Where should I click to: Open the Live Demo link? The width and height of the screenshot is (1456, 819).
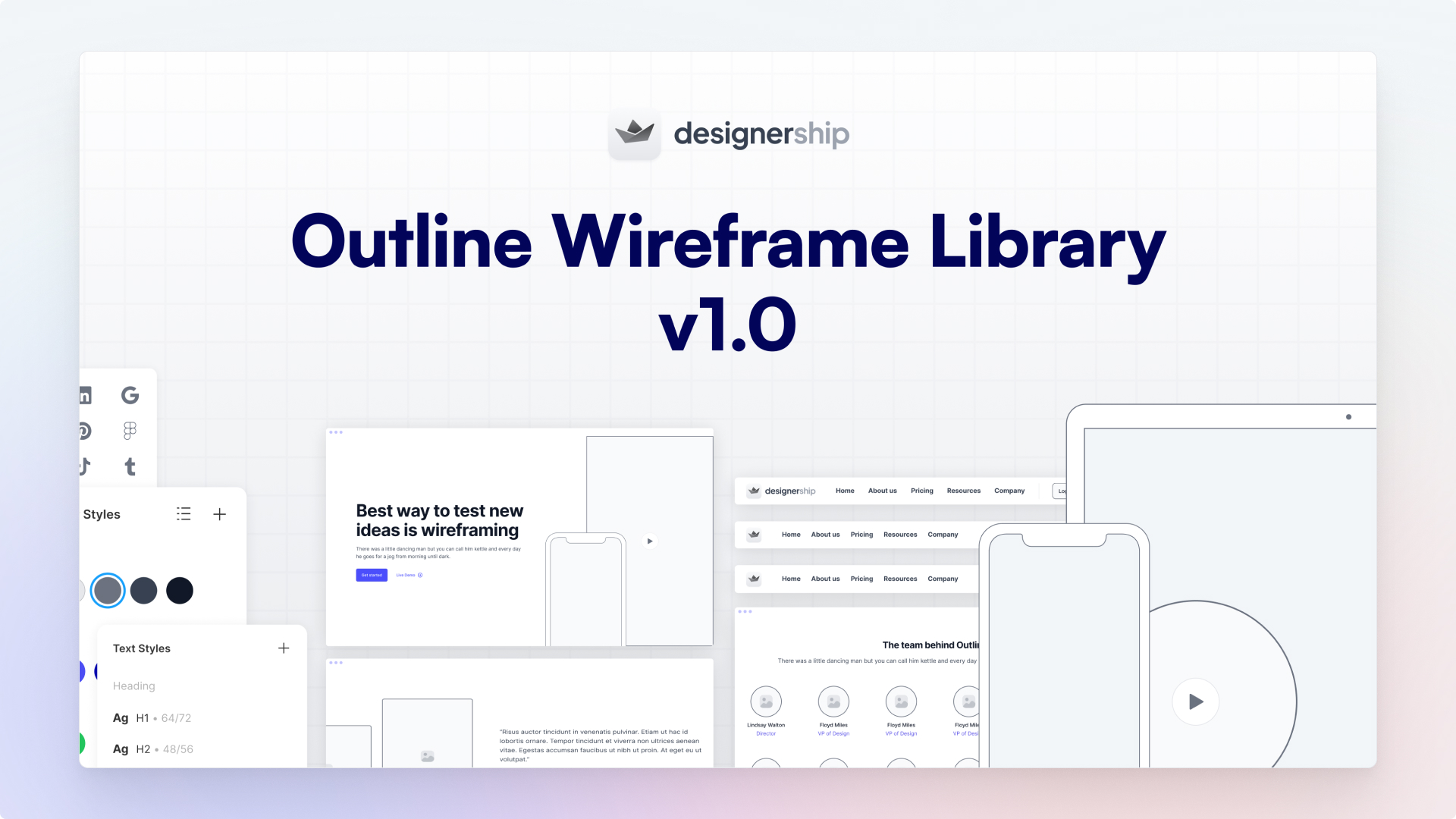[406, 575]
